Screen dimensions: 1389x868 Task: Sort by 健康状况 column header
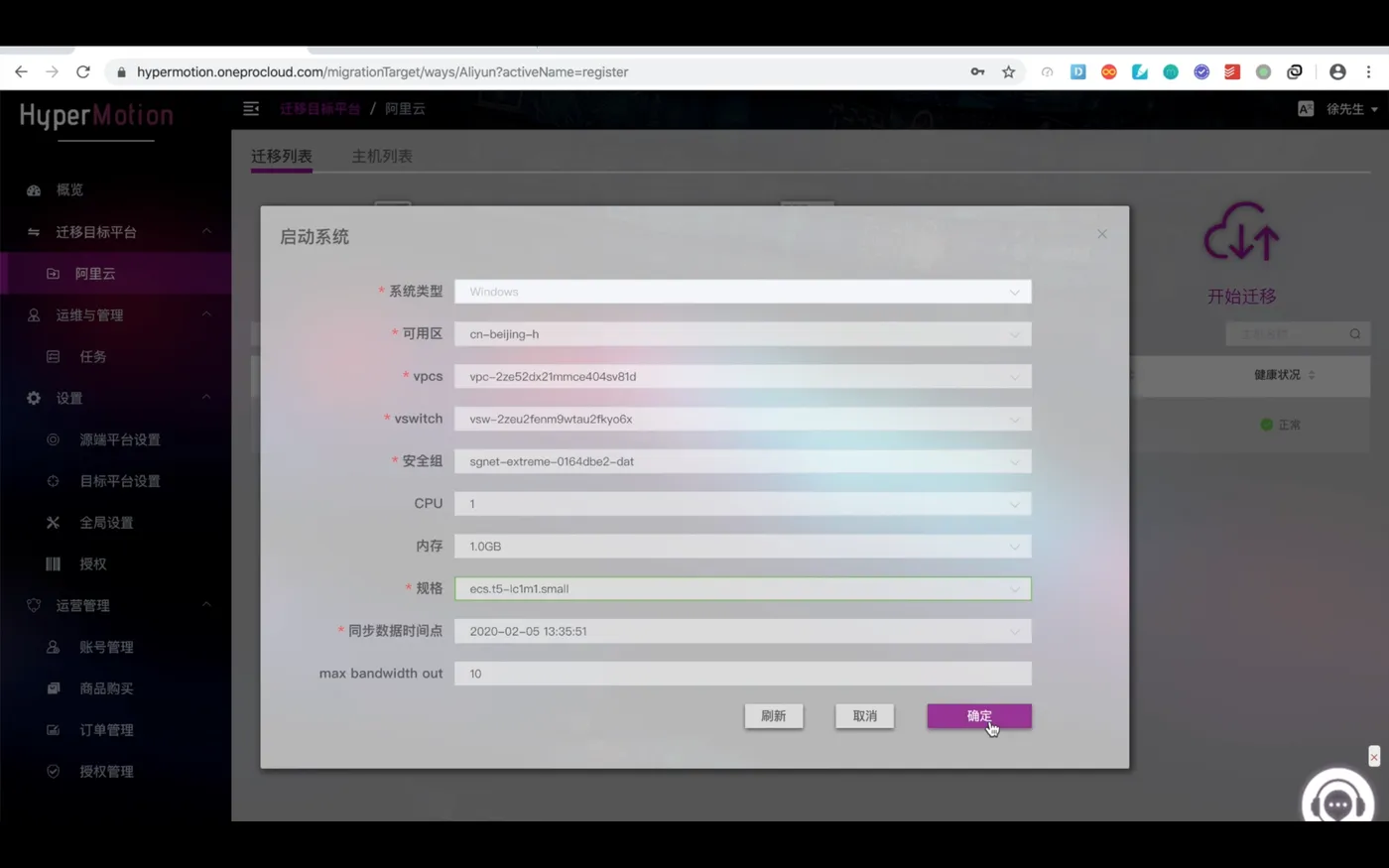tap(1284, 375)
